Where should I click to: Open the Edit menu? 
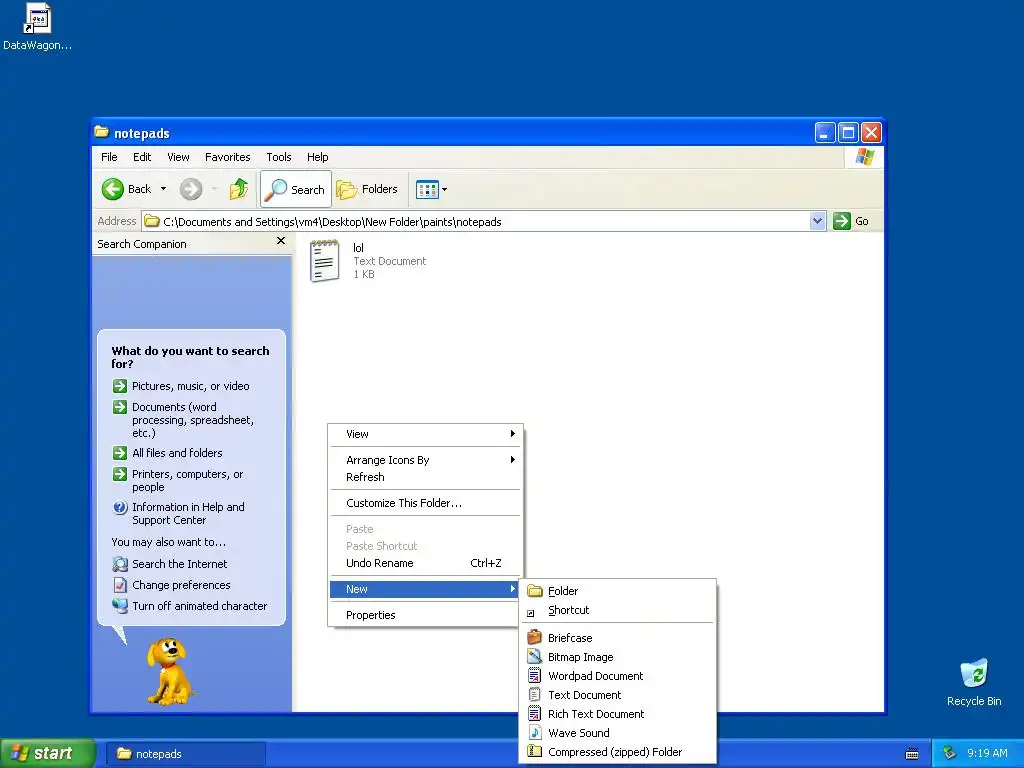point(142,157)
